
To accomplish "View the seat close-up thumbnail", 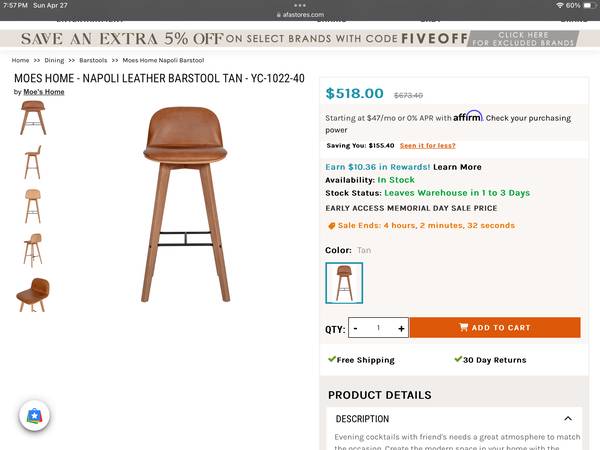I will click(x=33, y=295).
